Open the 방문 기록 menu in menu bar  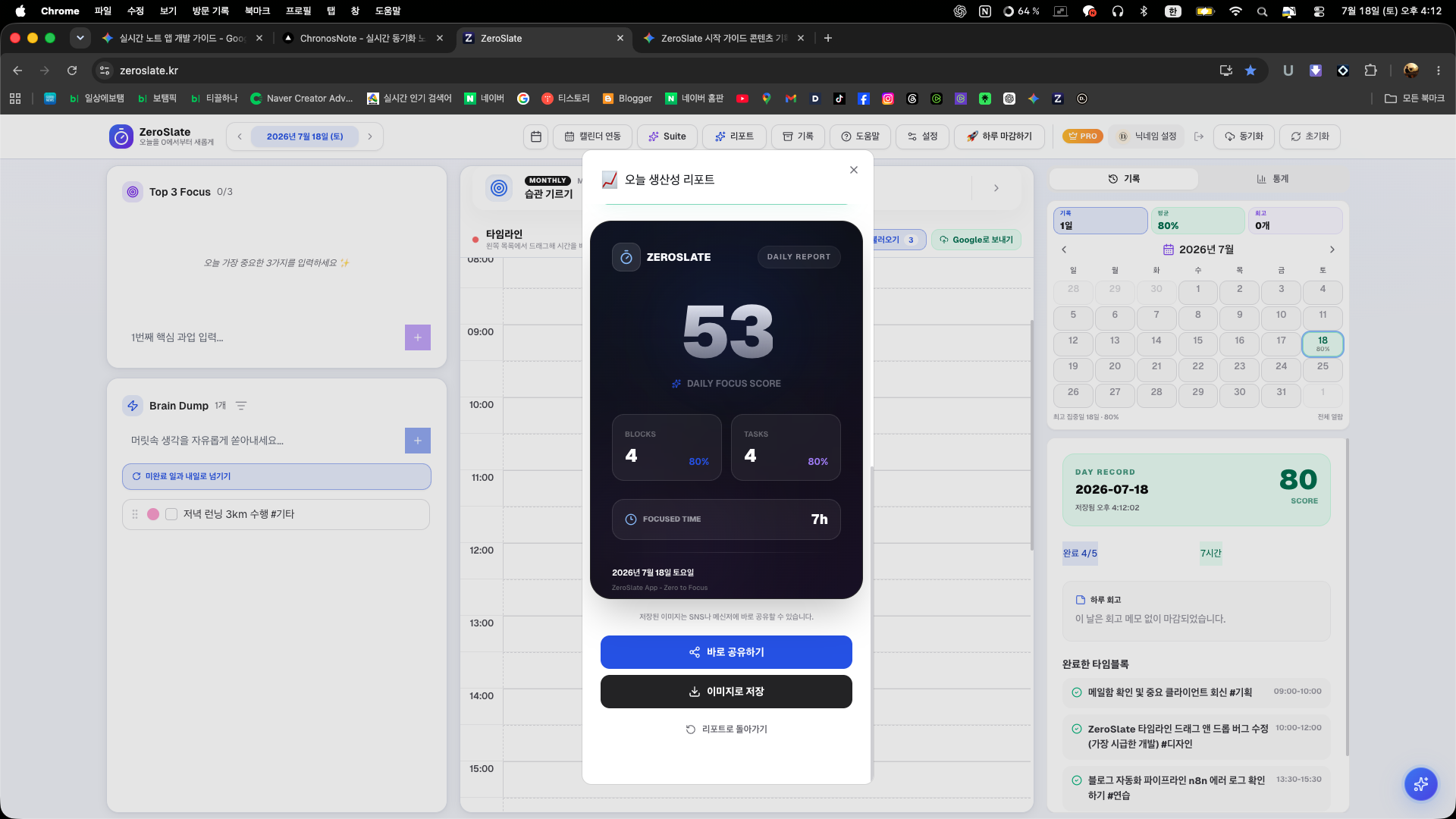(x=210, y=11)
